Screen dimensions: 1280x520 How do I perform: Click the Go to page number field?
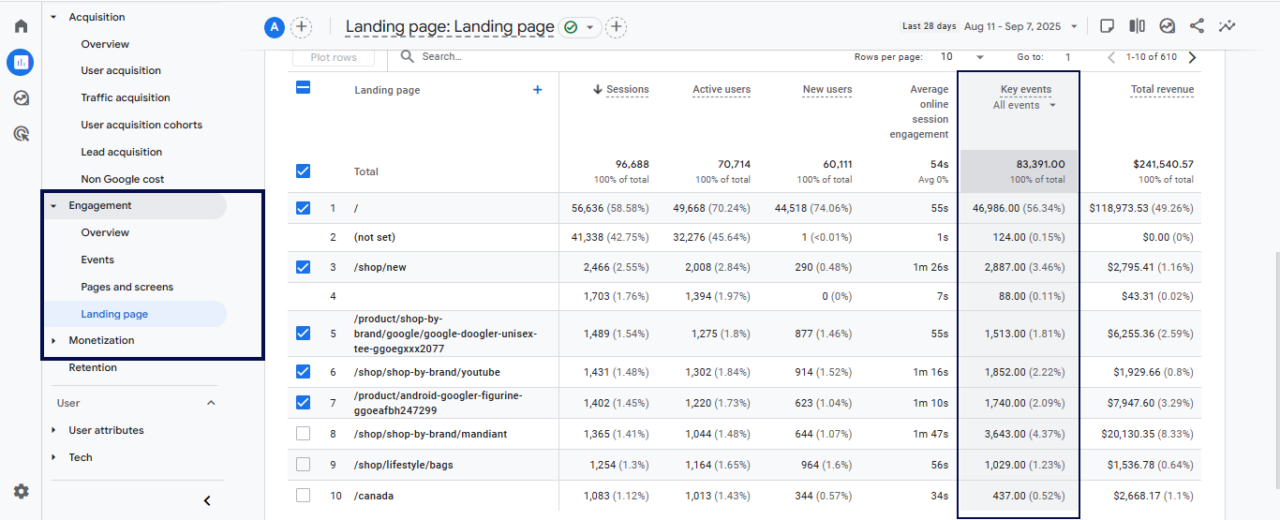coord(1068,57)
